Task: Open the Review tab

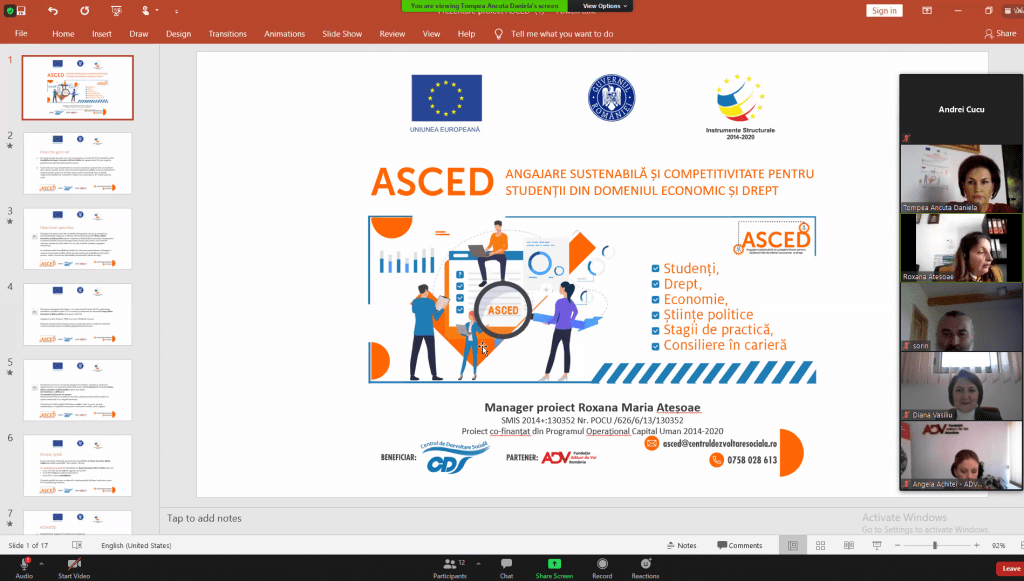Action: (392, 34)
